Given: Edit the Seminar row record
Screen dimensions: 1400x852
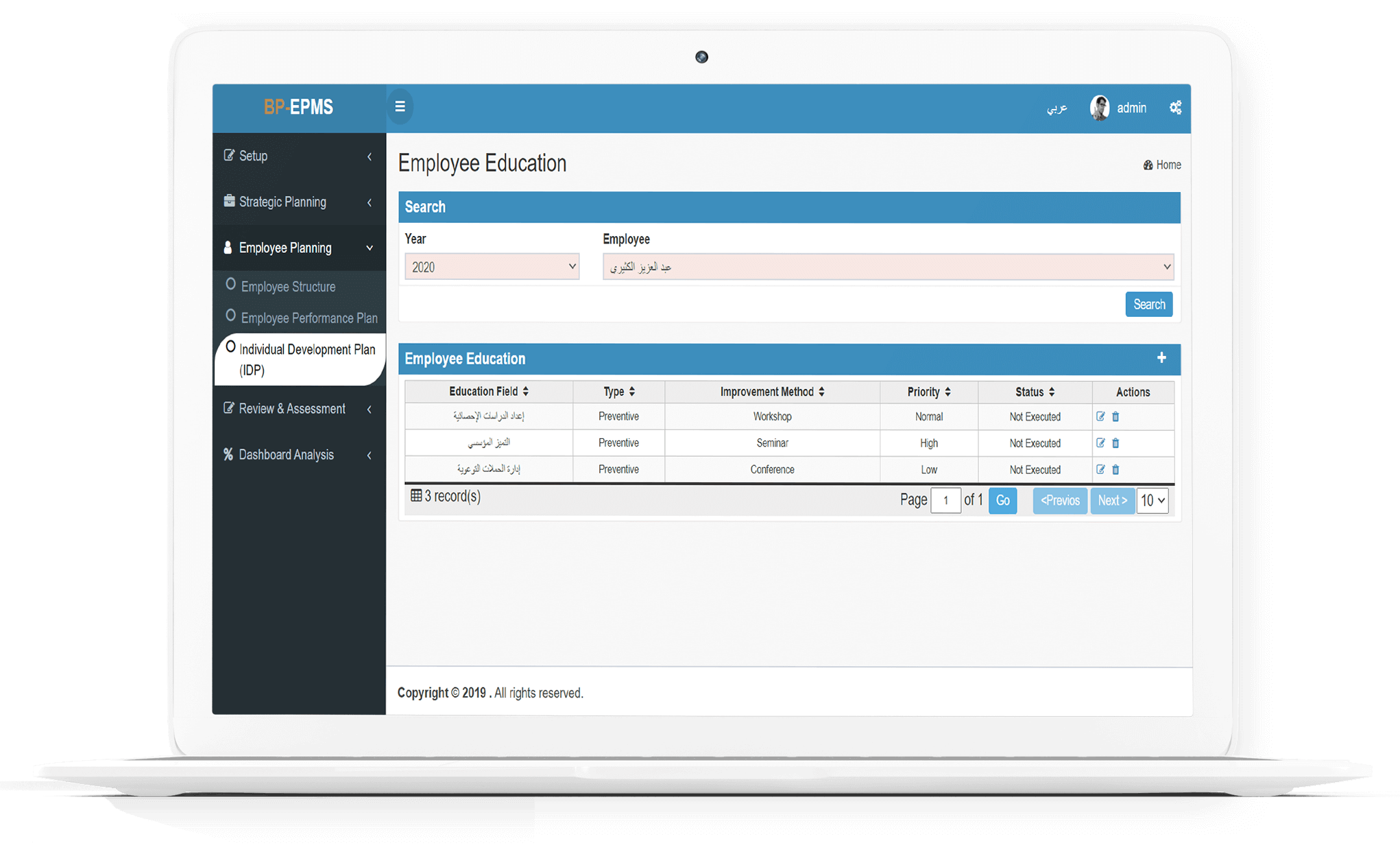Looking at the screenshot, I should tap(1100, 443).
